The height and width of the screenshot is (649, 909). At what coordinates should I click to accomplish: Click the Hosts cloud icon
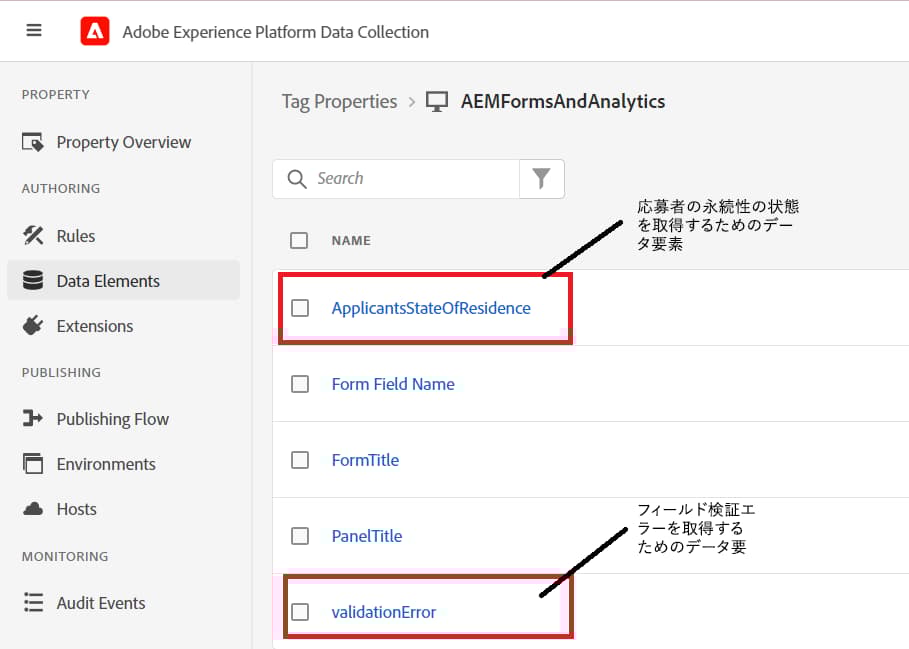pyautogui.click(x=30, y=509)
